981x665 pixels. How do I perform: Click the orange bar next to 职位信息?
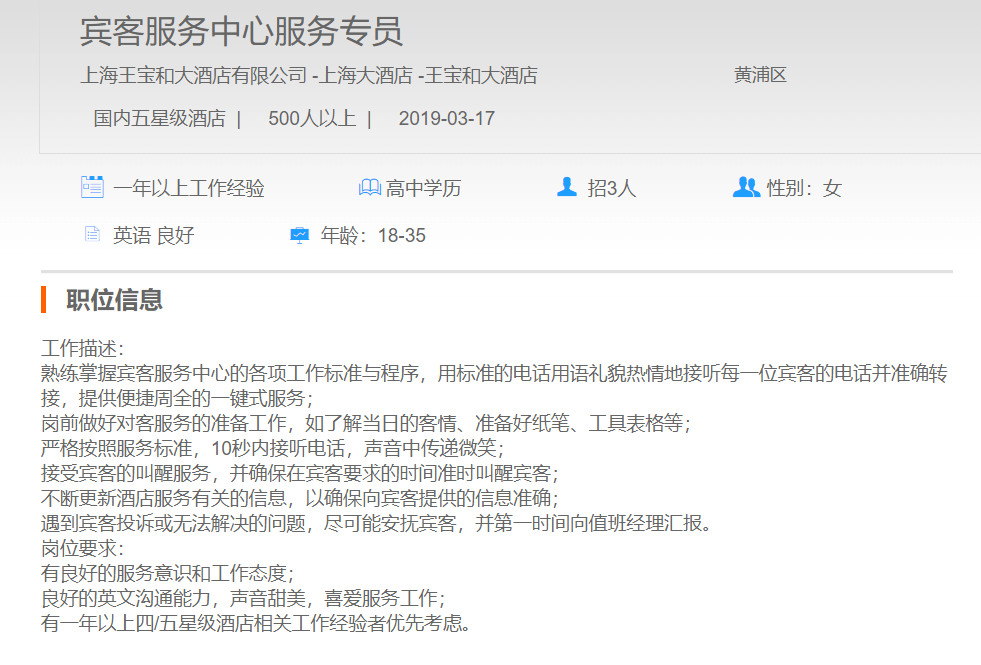(44, 299)
